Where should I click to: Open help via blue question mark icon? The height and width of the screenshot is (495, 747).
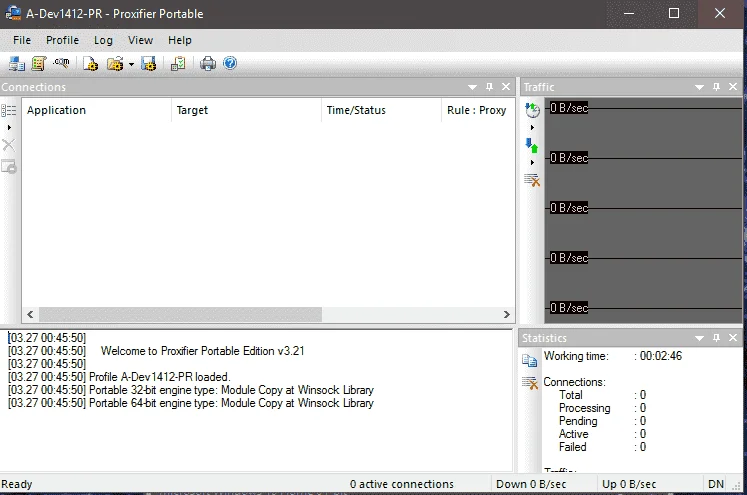[x=230, y=63]
